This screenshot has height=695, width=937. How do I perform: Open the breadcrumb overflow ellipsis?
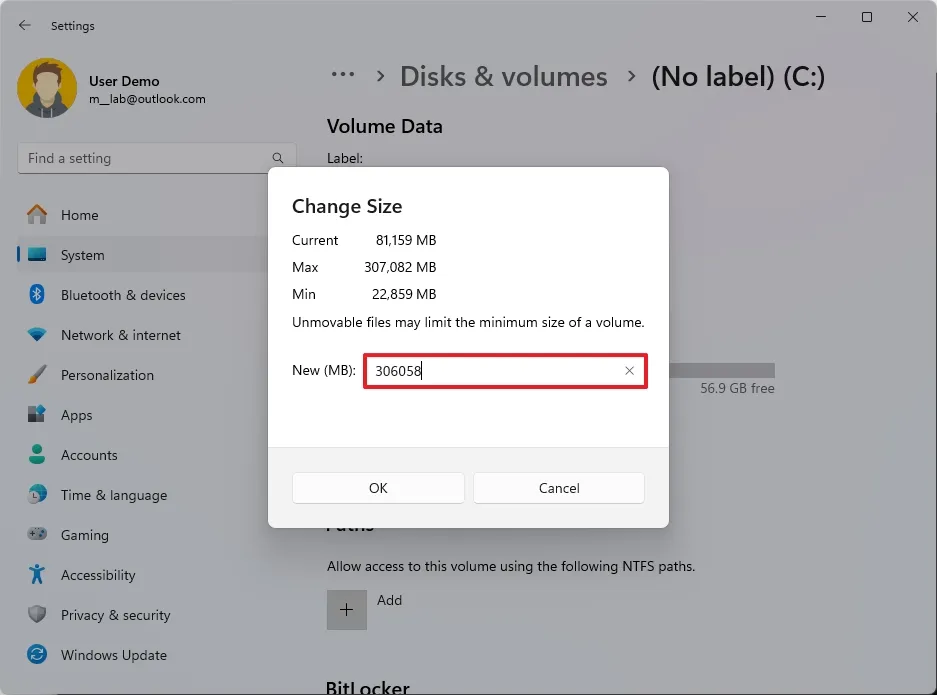(x=343, y=75)
